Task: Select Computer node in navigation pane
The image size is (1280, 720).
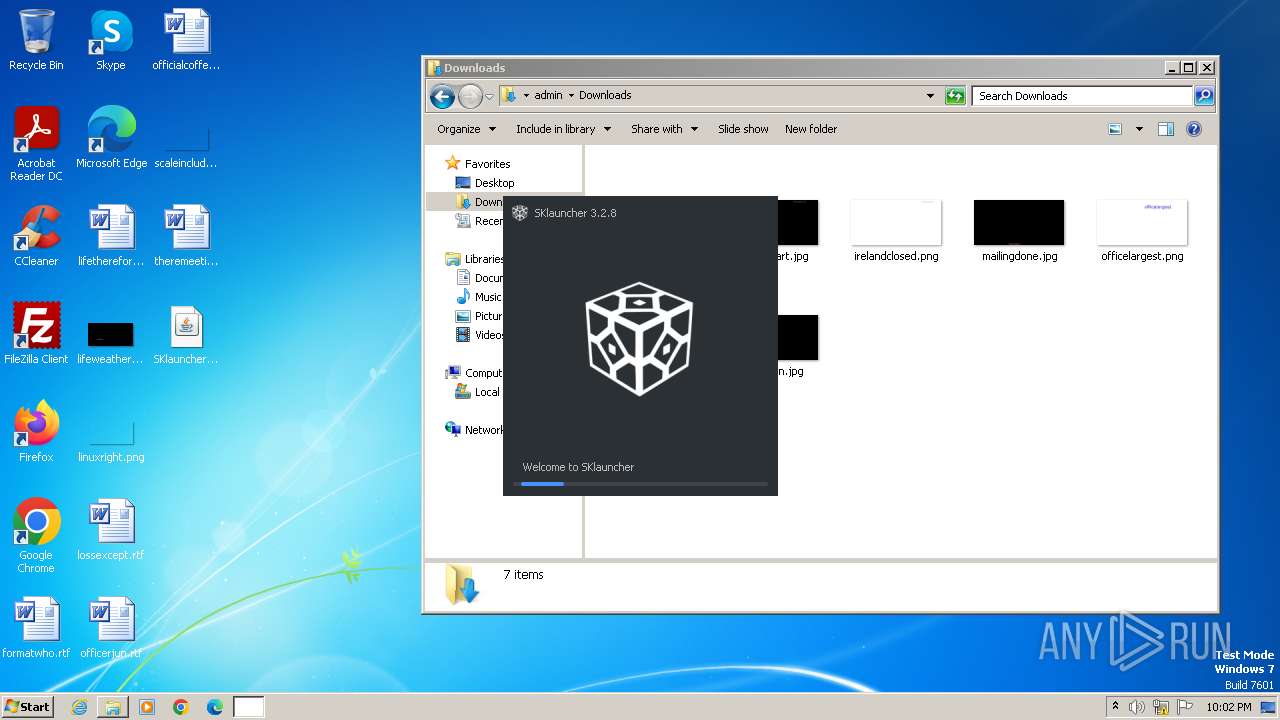Action: pyautogui.click(x=474, y=373)
